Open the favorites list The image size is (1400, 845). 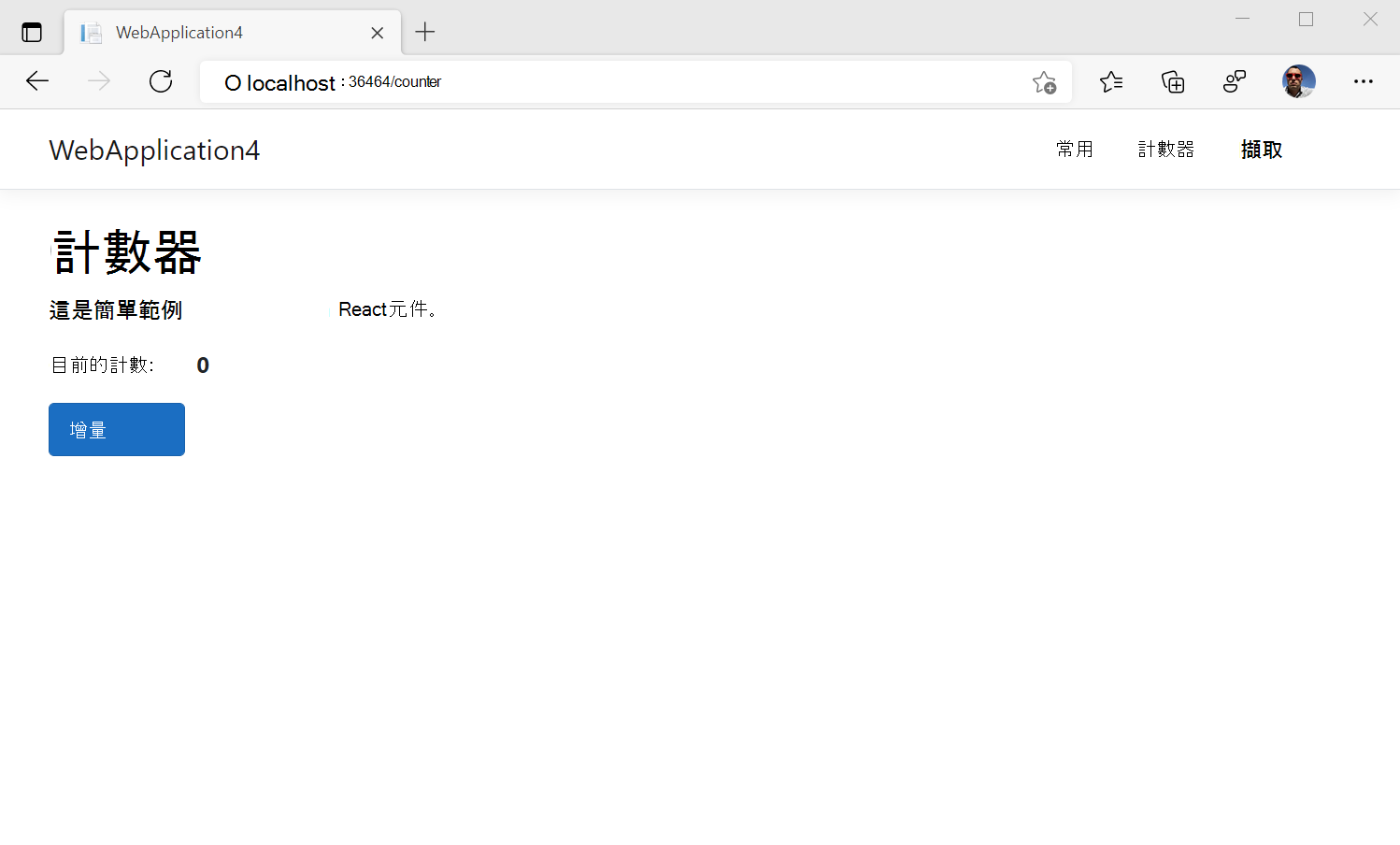1111,82
